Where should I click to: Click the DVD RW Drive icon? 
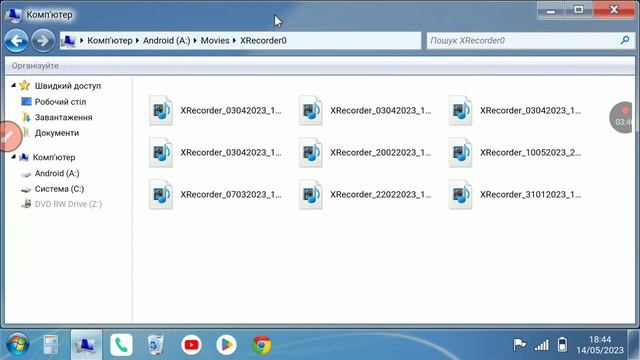coord(26,203)
